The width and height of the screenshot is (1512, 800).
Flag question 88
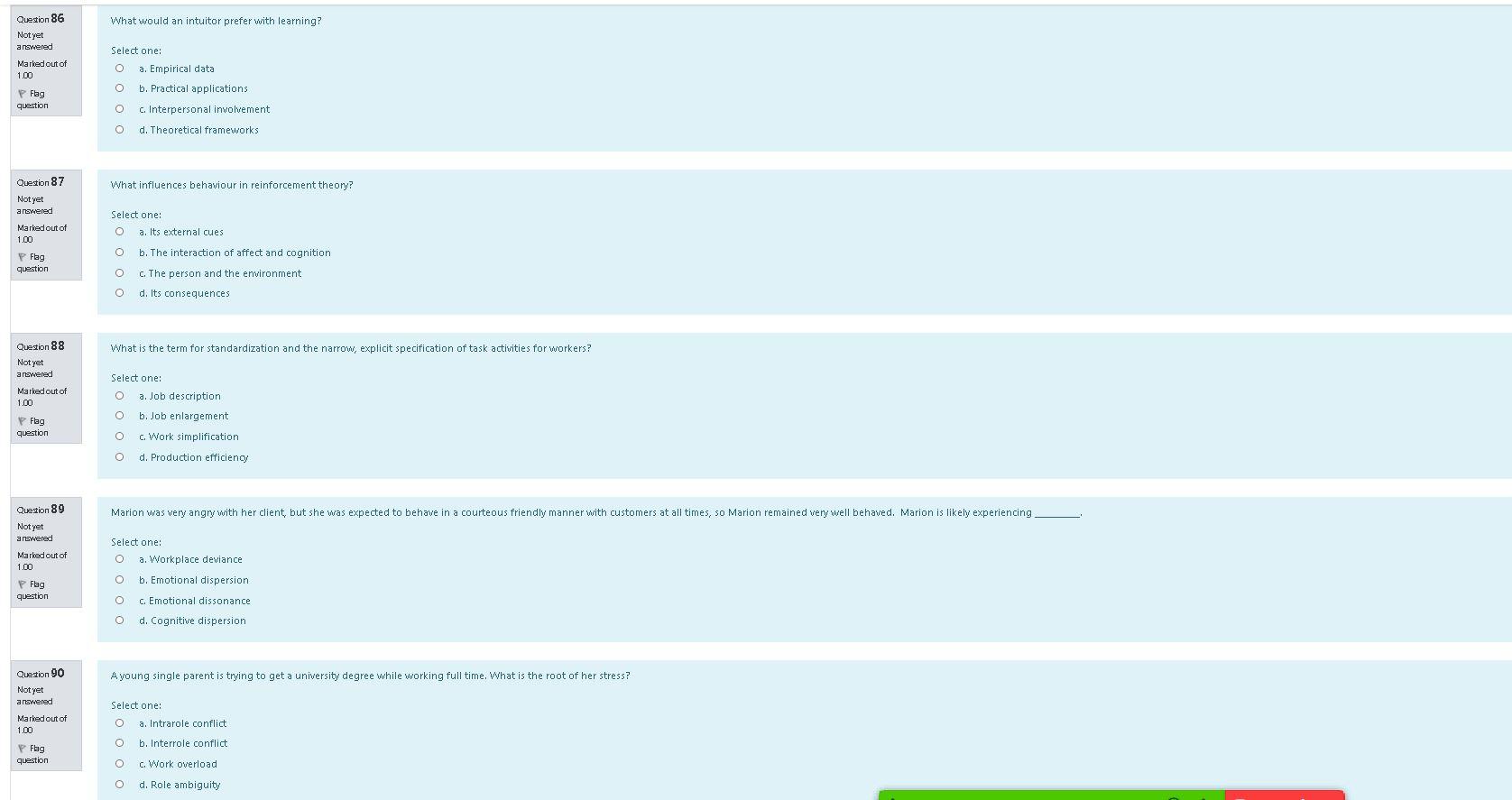point(32,427)
